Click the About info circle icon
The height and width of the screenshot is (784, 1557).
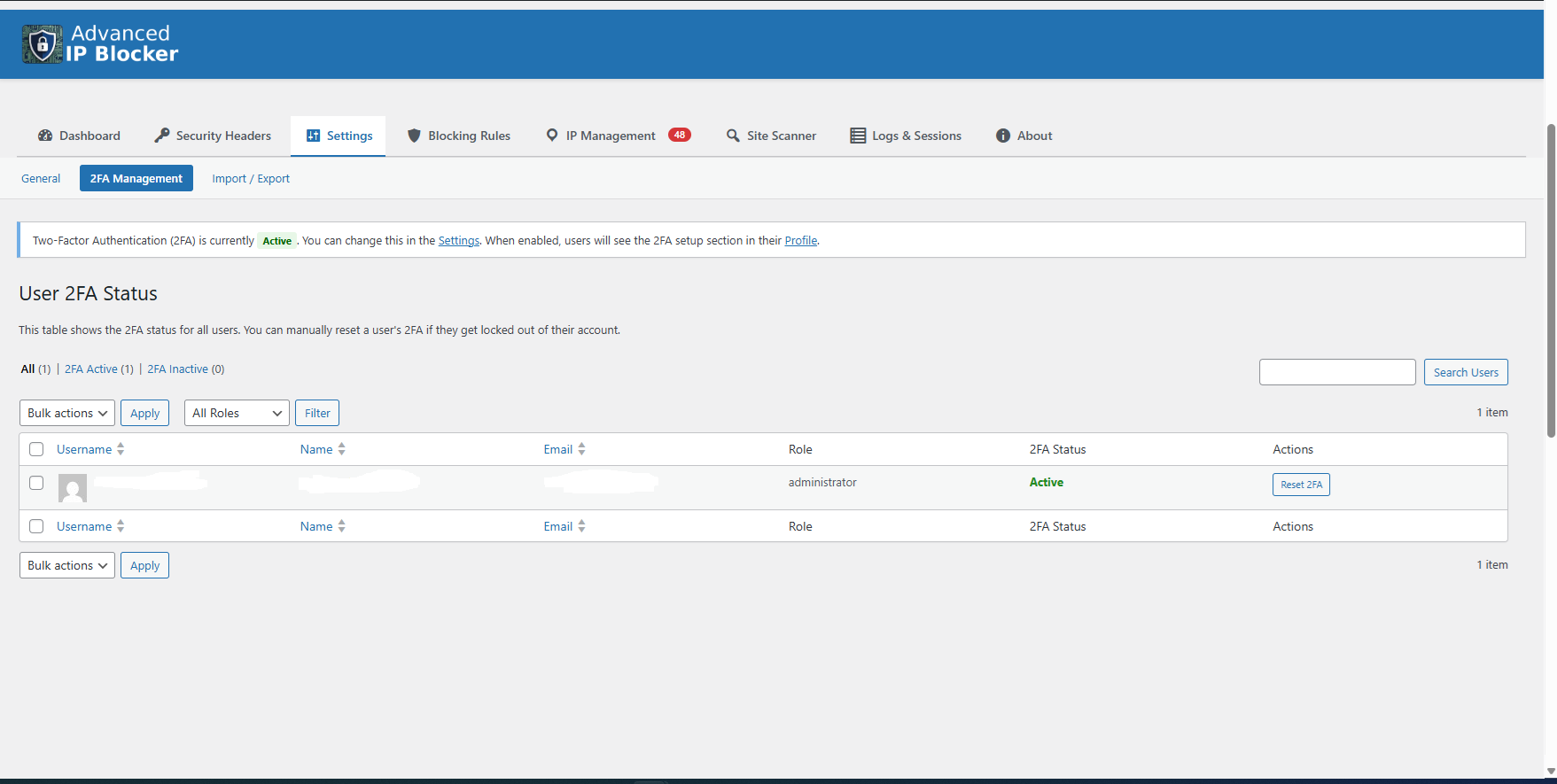tap(1003, 136)
